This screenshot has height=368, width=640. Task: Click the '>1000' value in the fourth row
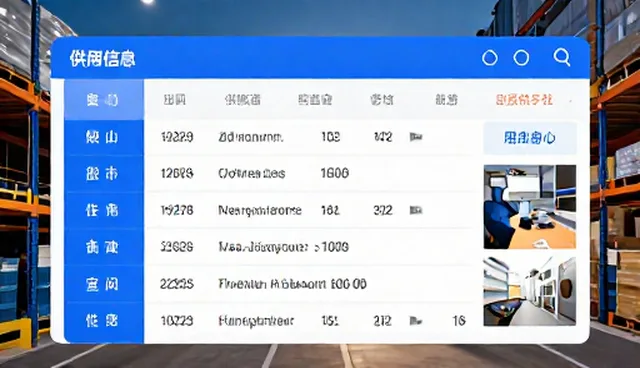coord(331,247)
